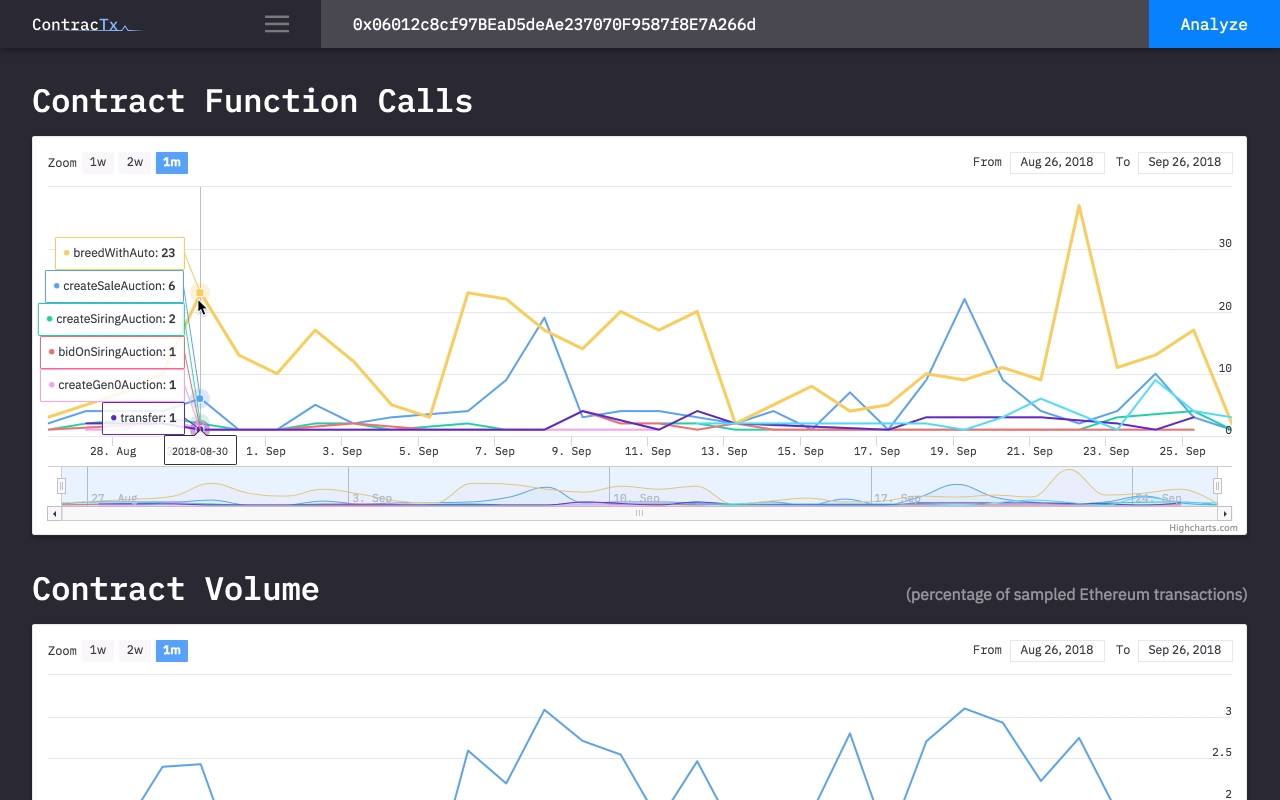Viewport: 1280px width, 800px height.
Task: Click the Highcharts.com credit link
Action: [1202, 527]
